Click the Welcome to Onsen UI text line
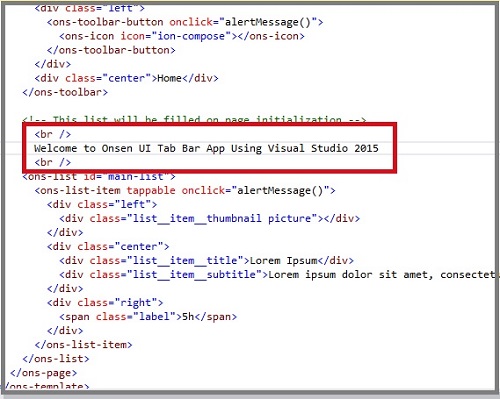The height and width of the screenshot is (399, 500). (206, 148)
